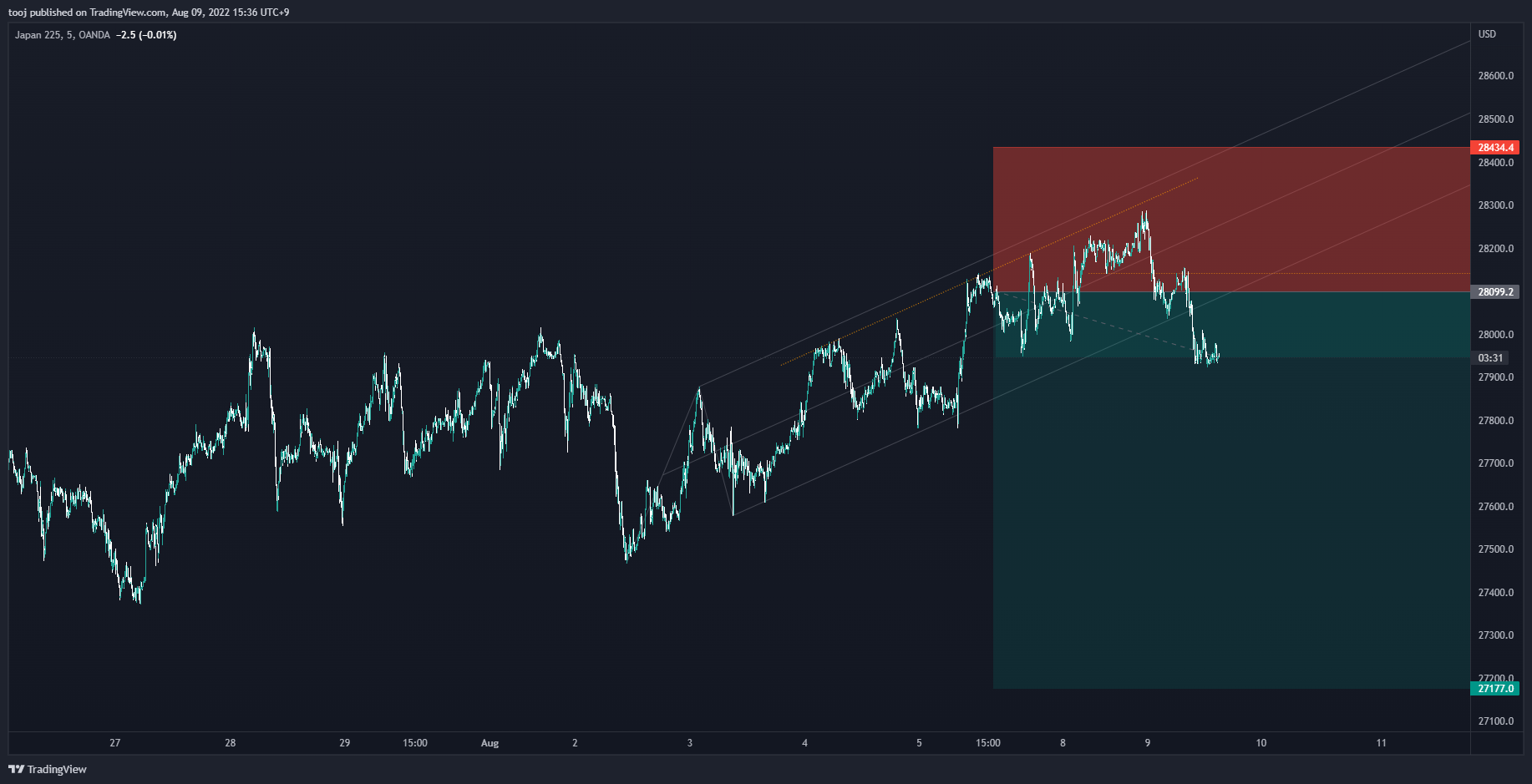Click the date label 8 on the time axis

pyautogui.click(x=1063, y=743)
